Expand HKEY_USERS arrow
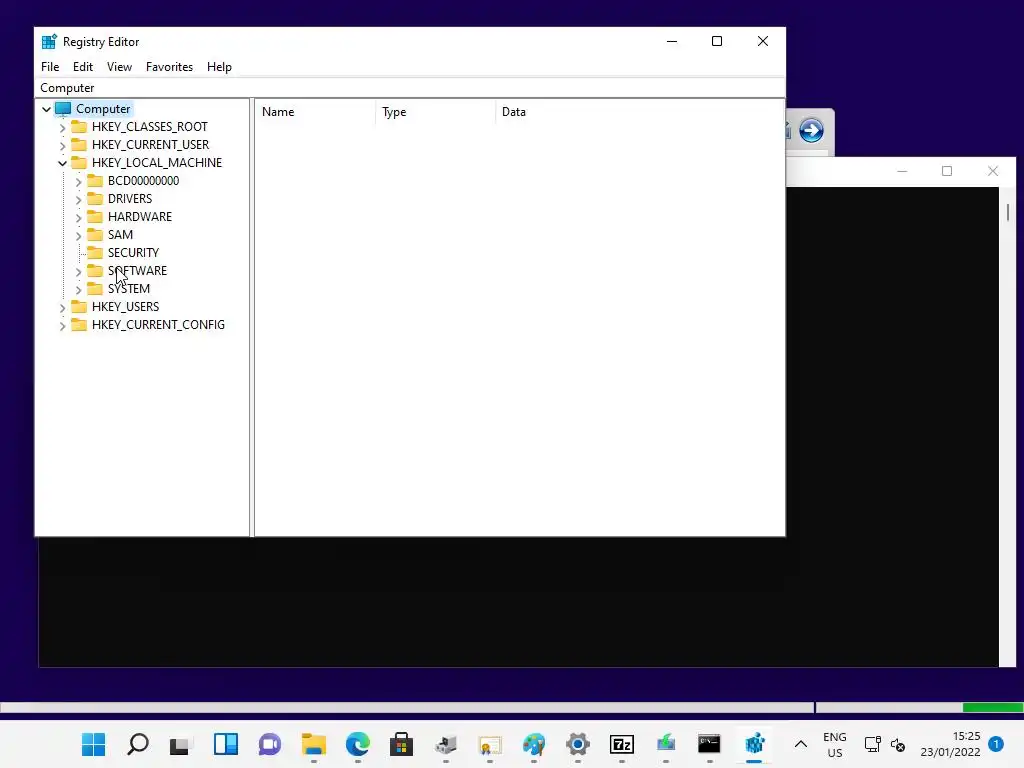Viewport: 1024px width, 768px height. tap(63, 307)
